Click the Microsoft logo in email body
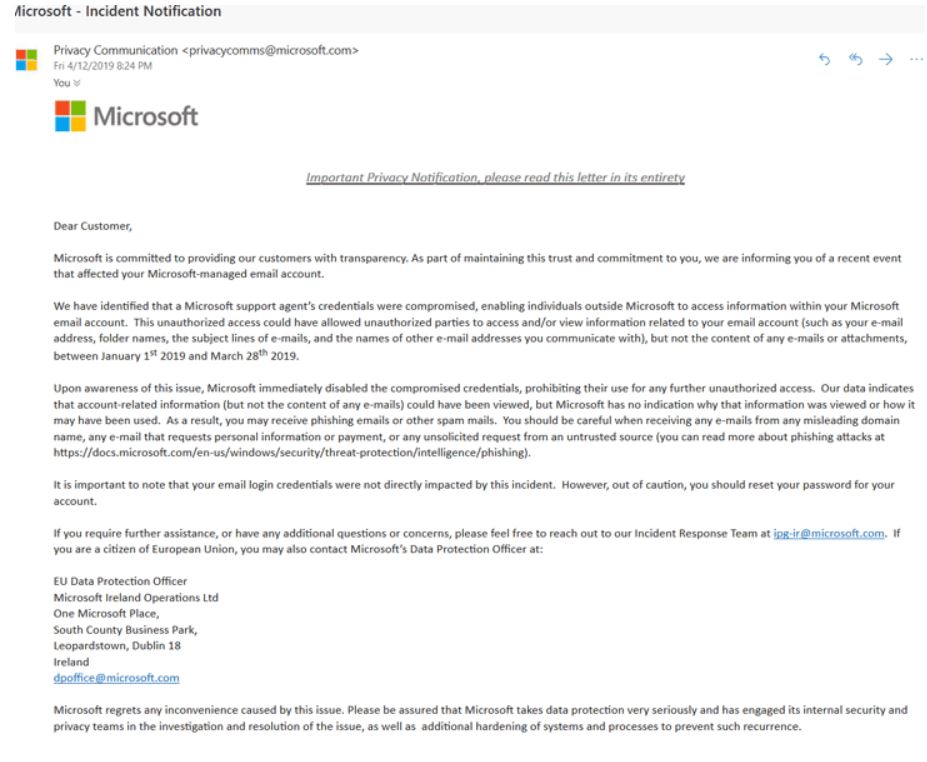 pos(127,116)
